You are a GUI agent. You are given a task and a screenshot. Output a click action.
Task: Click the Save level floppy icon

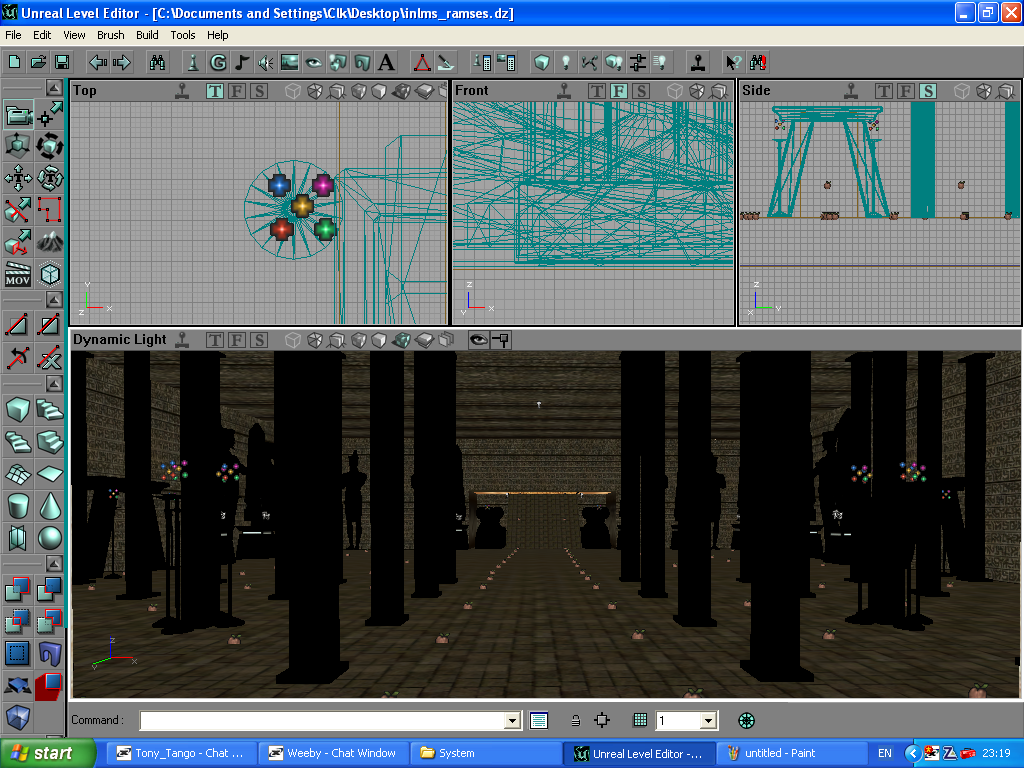pyautogui.click(x=62, y=62)
